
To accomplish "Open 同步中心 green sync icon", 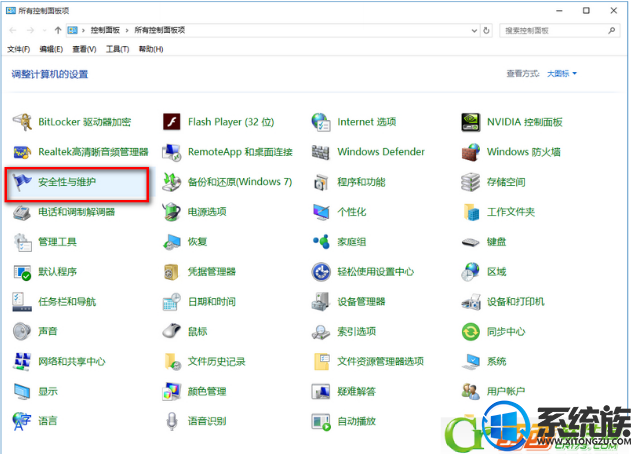I will (470, 332).
